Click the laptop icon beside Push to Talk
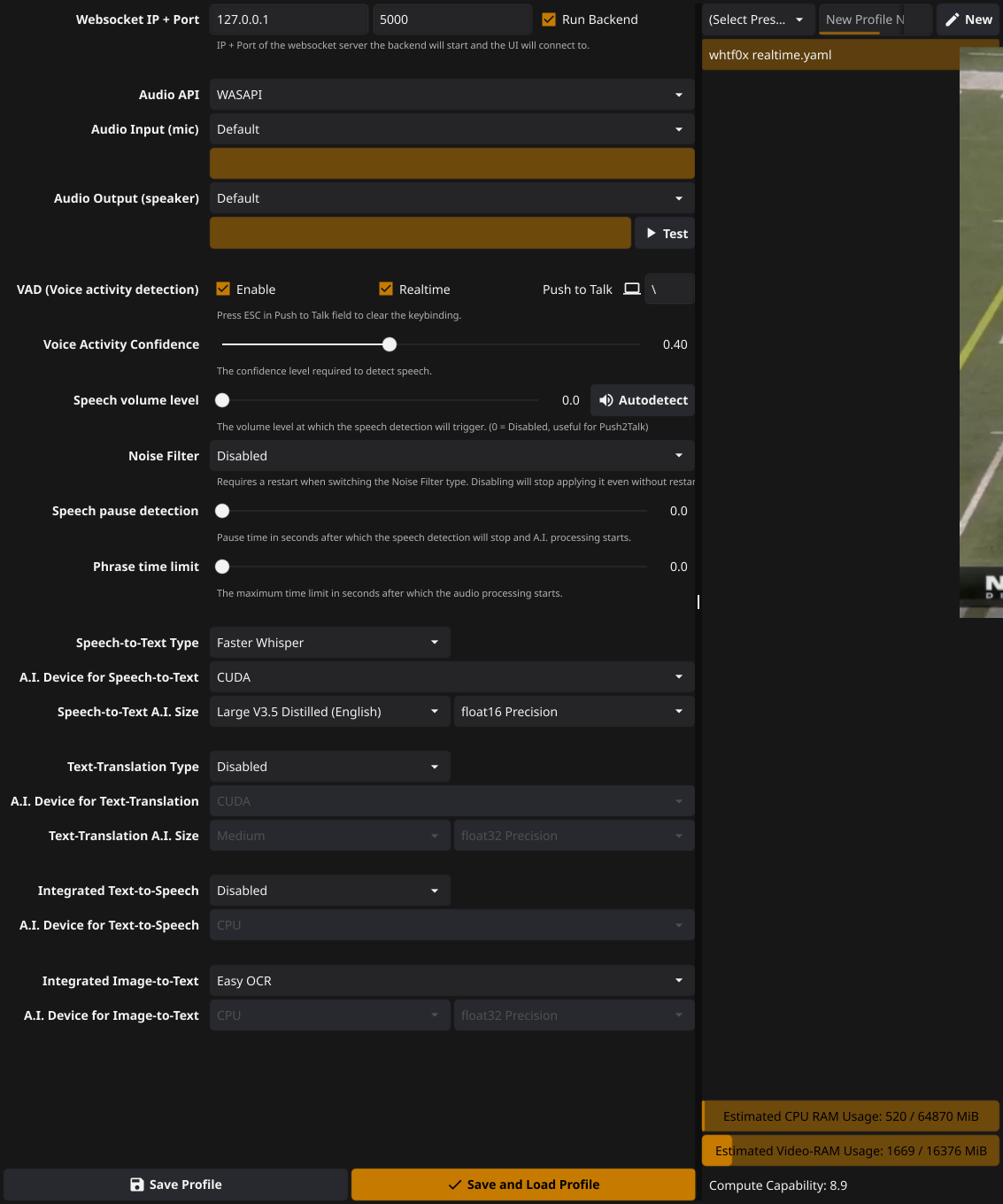The height and width of the screenshot is (1204, 1003). point(632,289)
